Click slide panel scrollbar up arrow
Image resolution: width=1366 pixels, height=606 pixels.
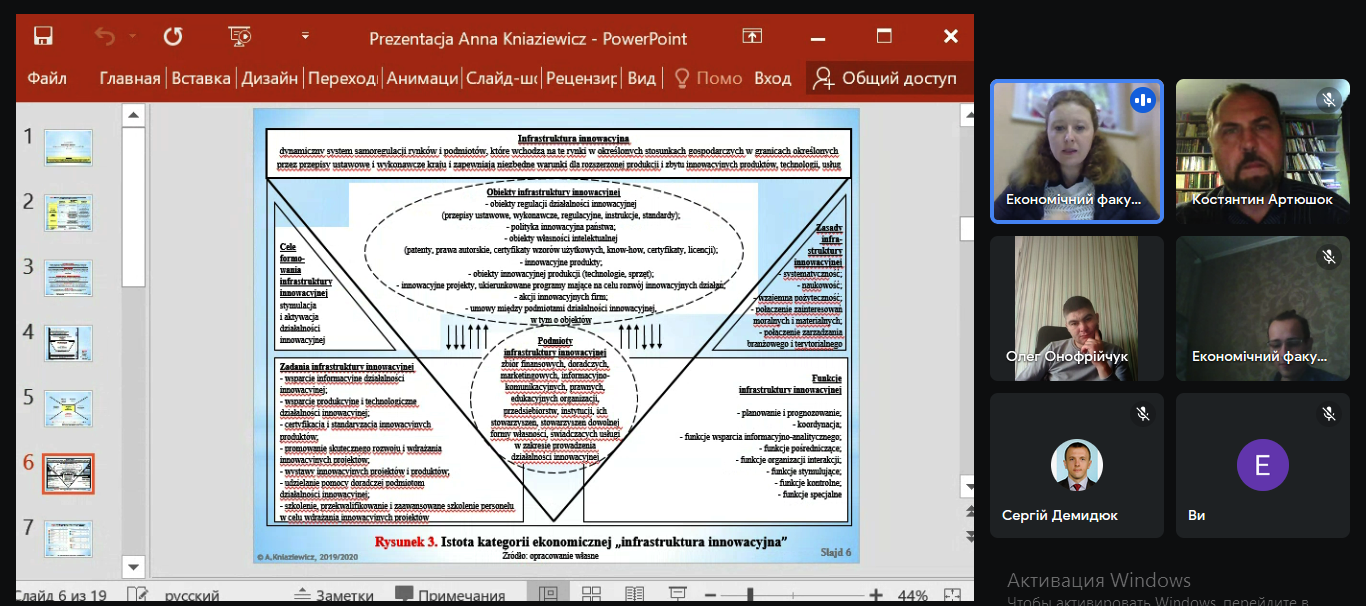click(x=133, y=116)
